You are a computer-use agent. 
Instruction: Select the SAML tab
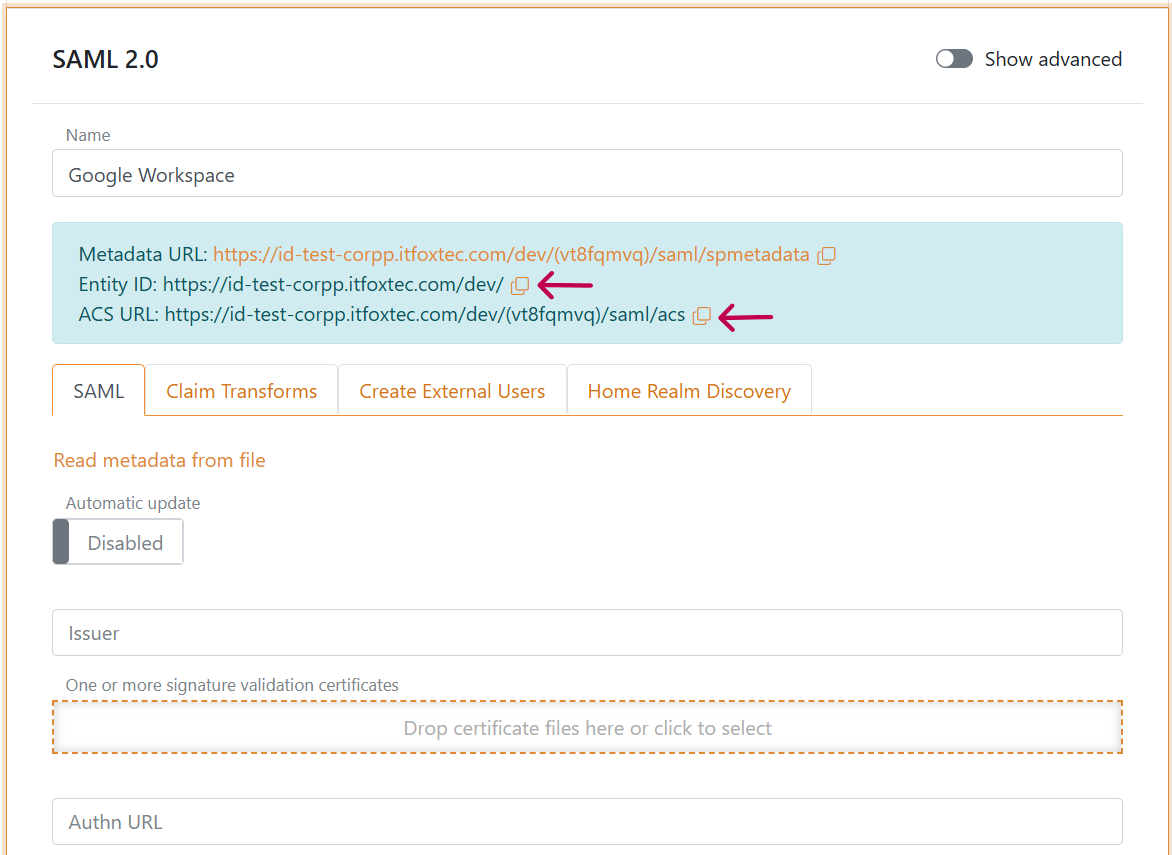pos(98,390)
